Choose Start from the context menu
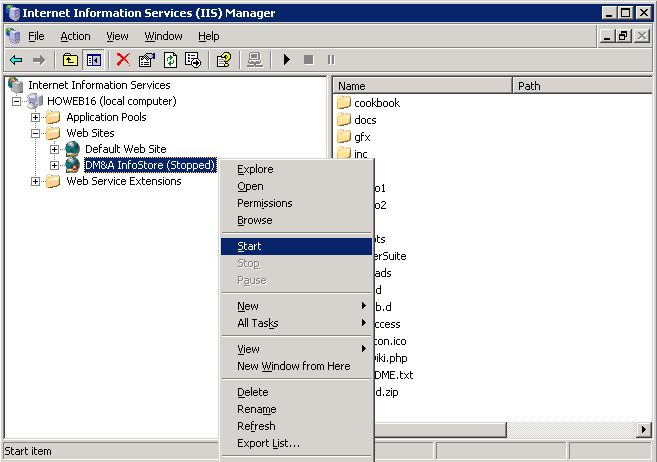This screenshot has height=462, width=657. click(296, 246)
